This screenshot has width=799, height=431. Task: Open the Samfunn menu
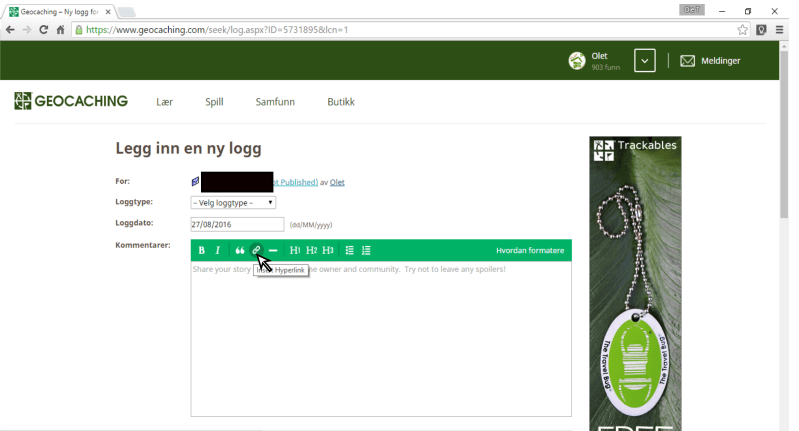(275, 102)
